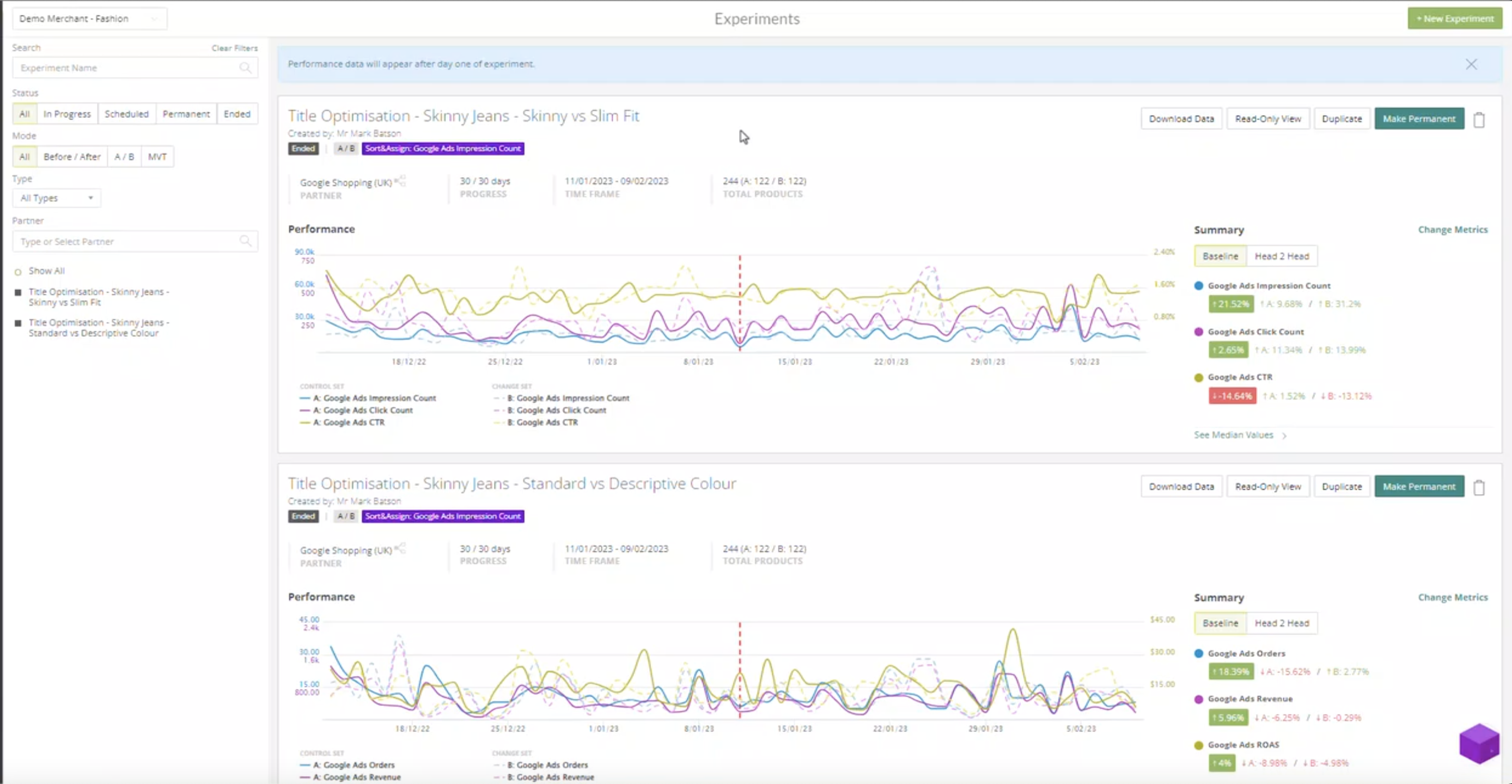This screenshot has width=1512, height=784.
Task: Click the search magnifier in Experiment Name
Action: click(x=245, y=68)
